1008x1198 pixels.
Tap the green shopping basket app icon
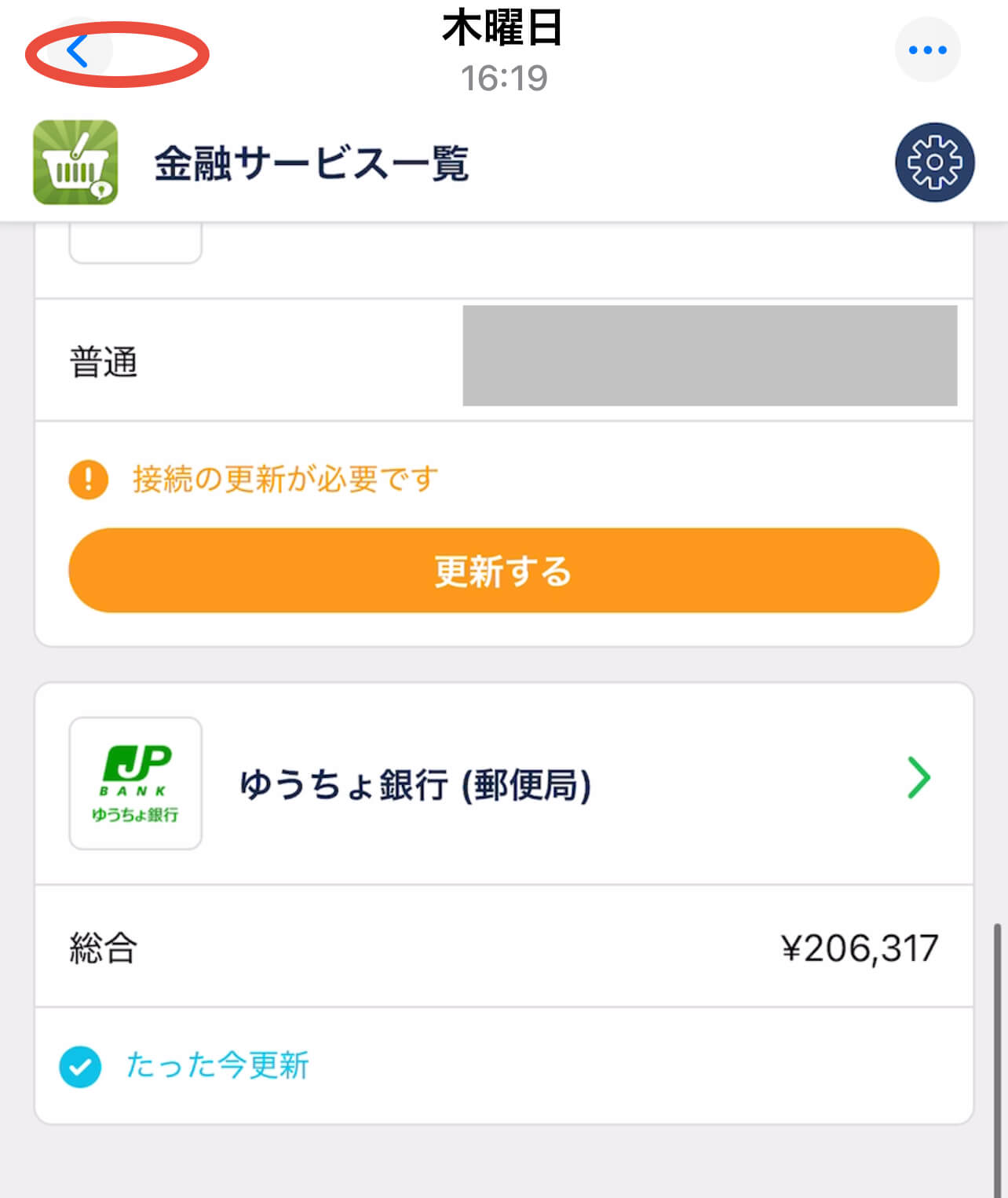(x=75, y=163)
